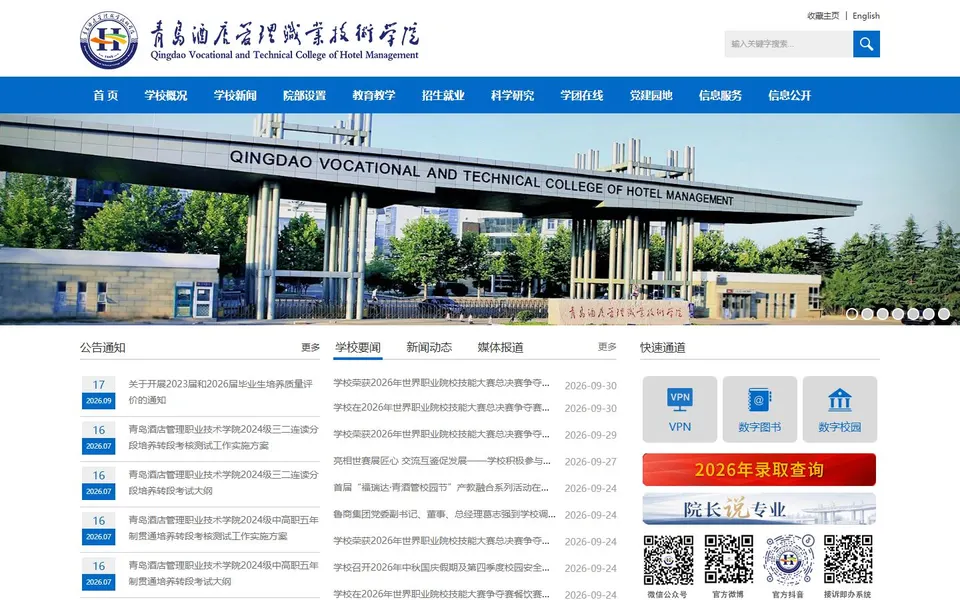Viewport: 960px width, 600px height.
Task: Select the first carousel dot
Action: (852, 314)
